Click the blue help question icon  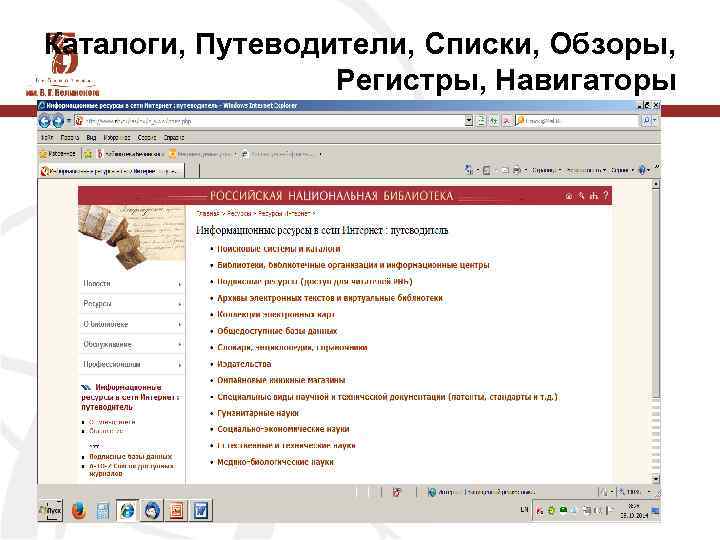click(x=642, y=170)
